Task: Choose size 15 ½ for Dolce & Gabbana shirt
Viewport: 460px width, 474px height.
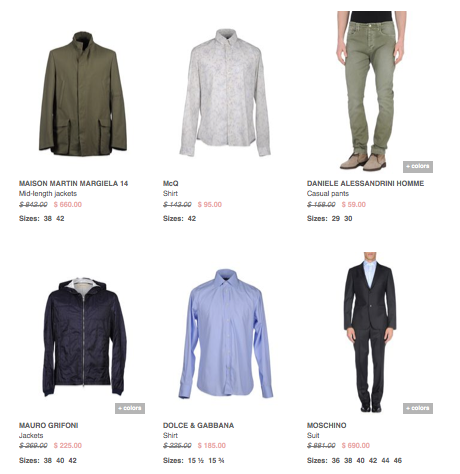Action: [x=196, y=460]
